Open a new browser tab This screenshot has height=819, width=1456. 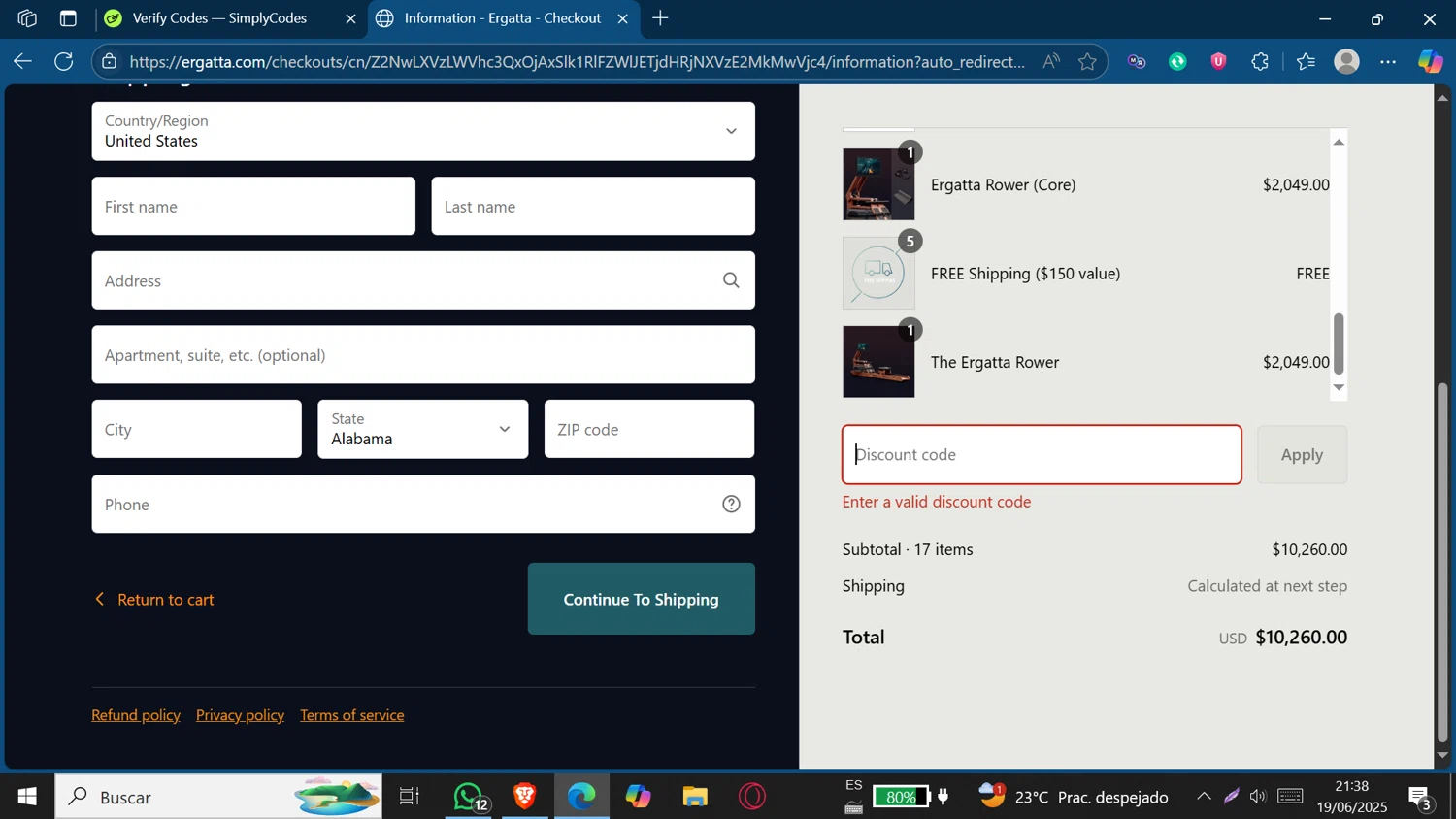click(660, 18)
